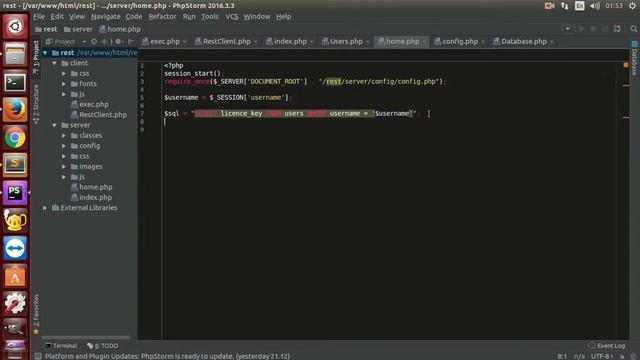
Task: Select index.php under server in the tree
Action: click(91, 198)
